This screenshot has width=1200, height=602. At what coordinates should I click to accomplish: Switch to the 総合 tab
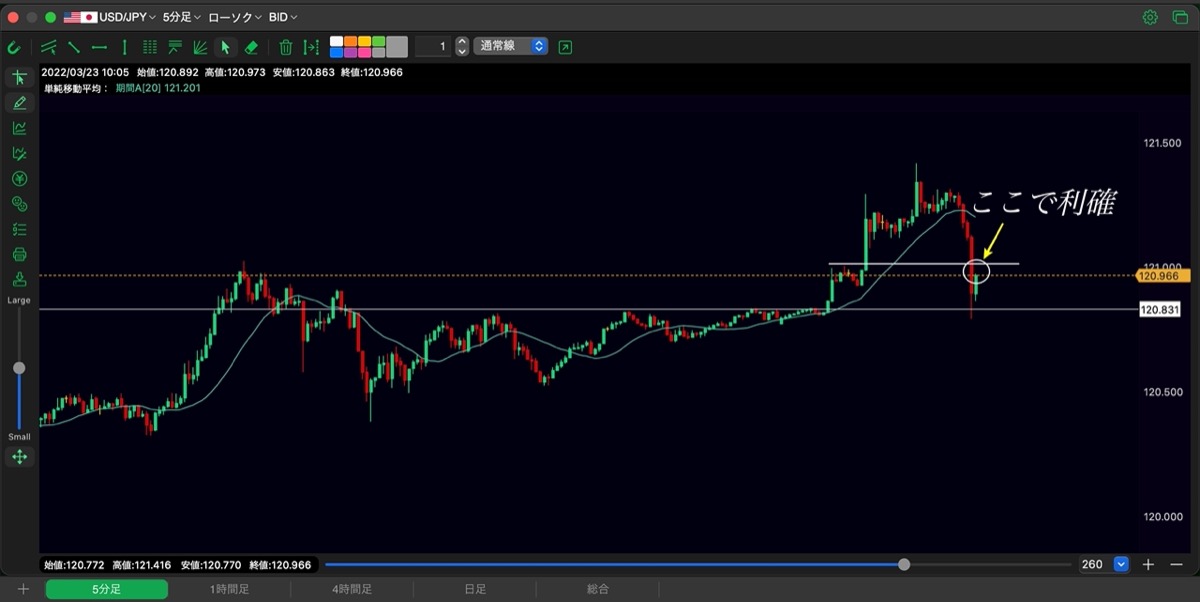point(598,589)
